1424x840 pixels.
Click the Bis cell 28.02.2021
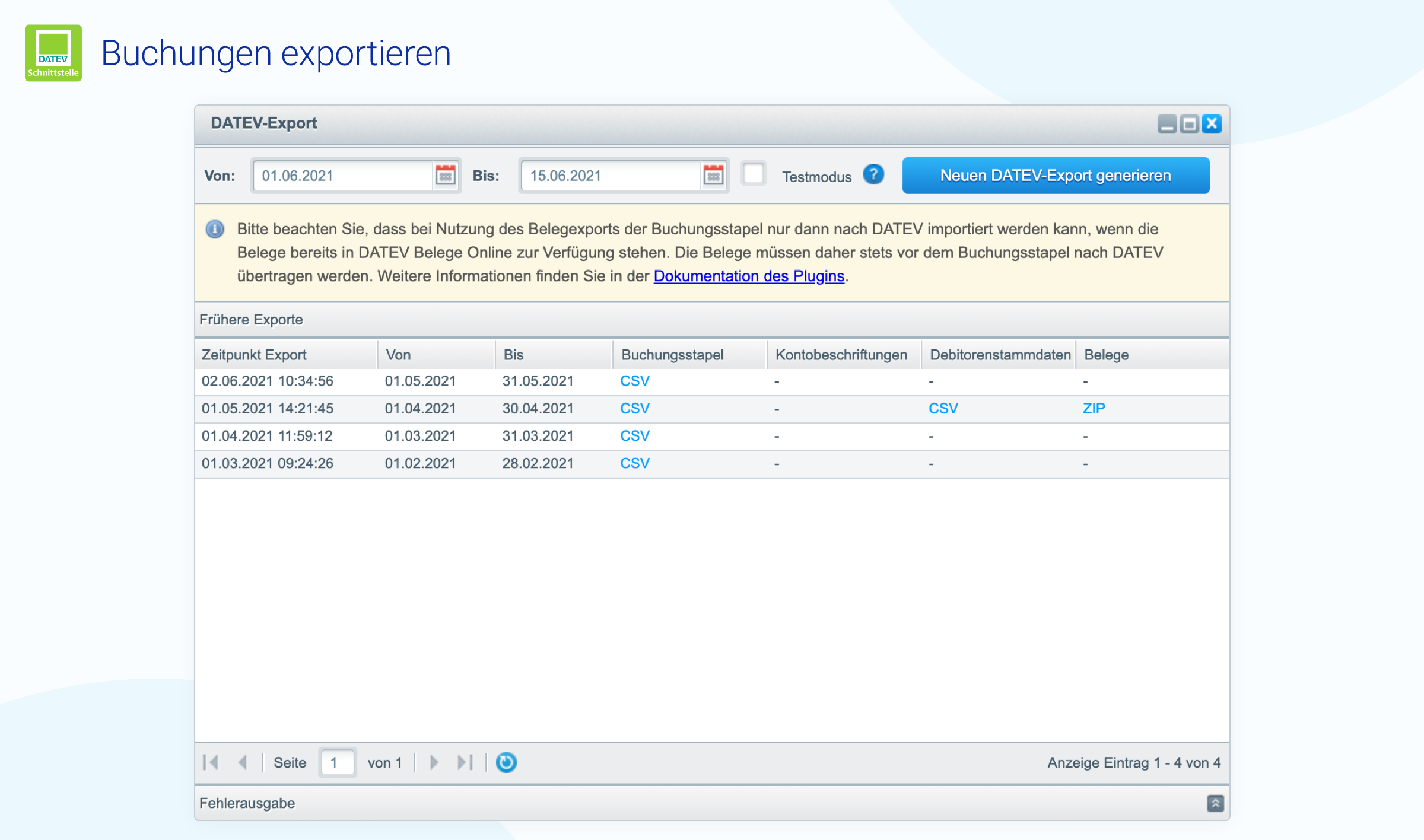tap(538, 463)
